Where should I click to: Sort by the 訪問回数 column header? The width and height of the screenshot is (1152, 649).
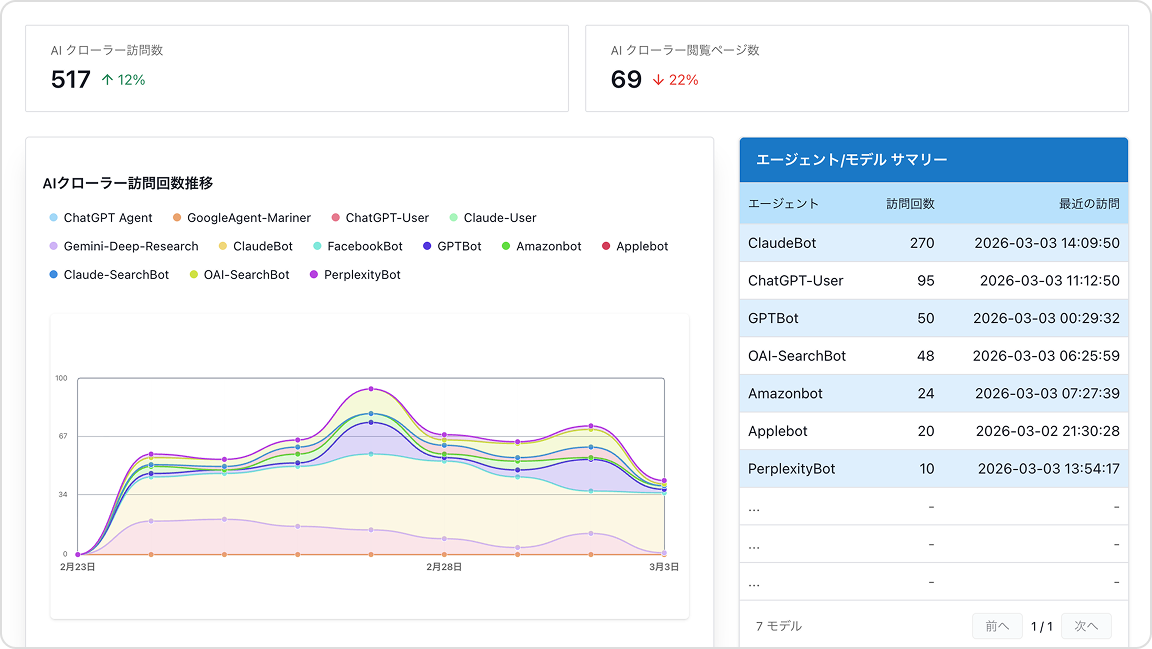[x=910, y=204]
